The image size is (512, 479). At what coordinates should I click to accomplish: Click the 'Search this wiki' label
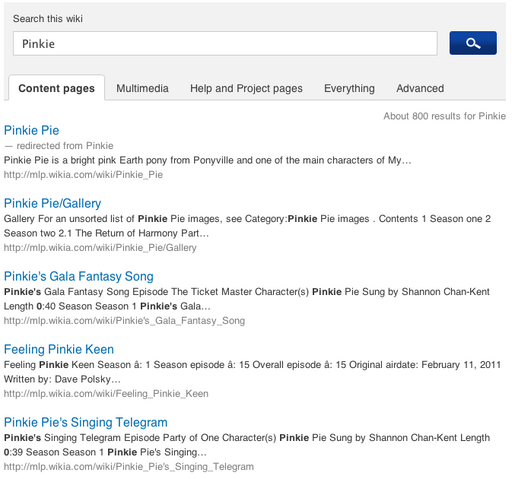(x=48, y=19)
